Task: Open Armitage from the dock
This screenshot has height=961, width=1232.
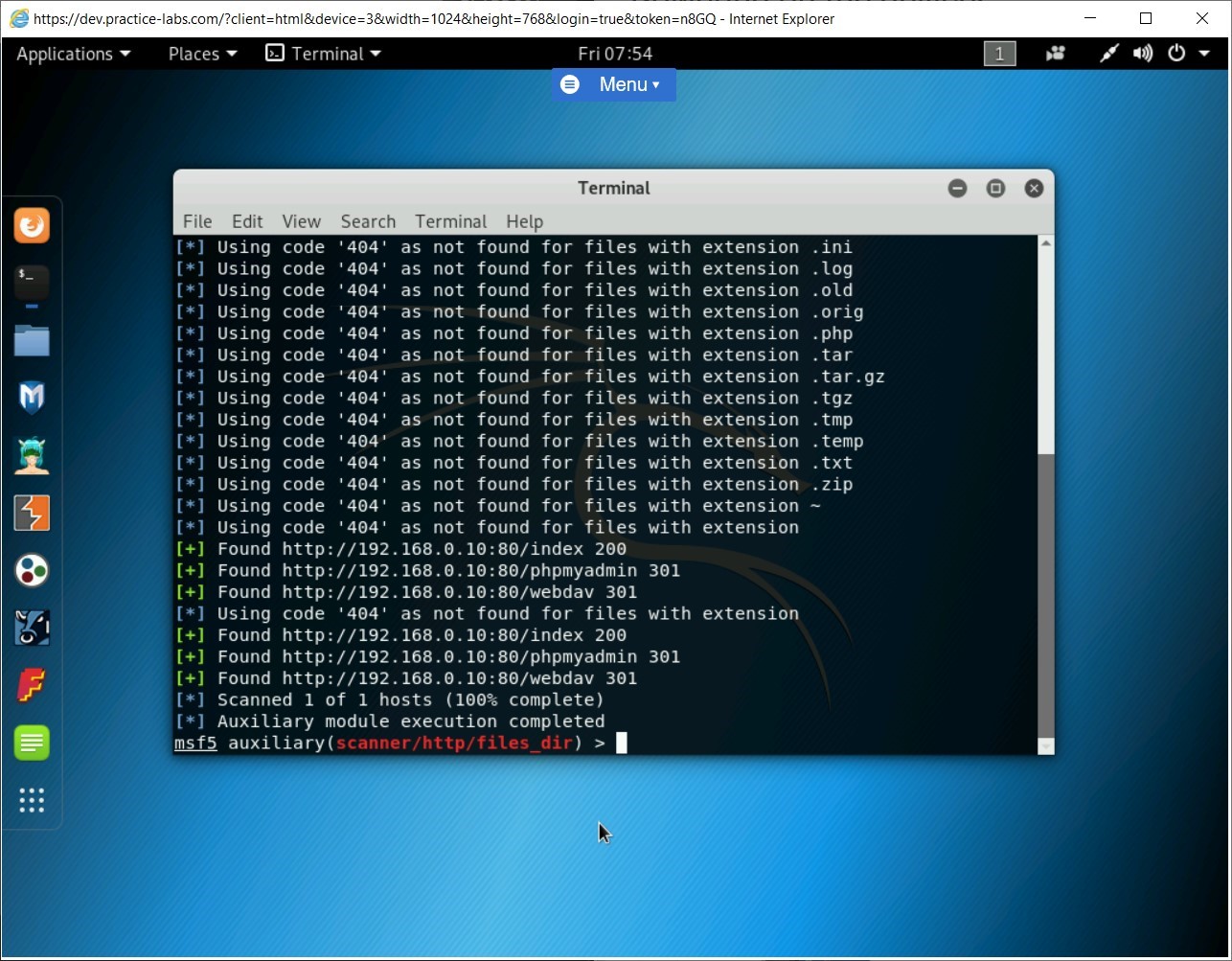Action: pos(32,455)
